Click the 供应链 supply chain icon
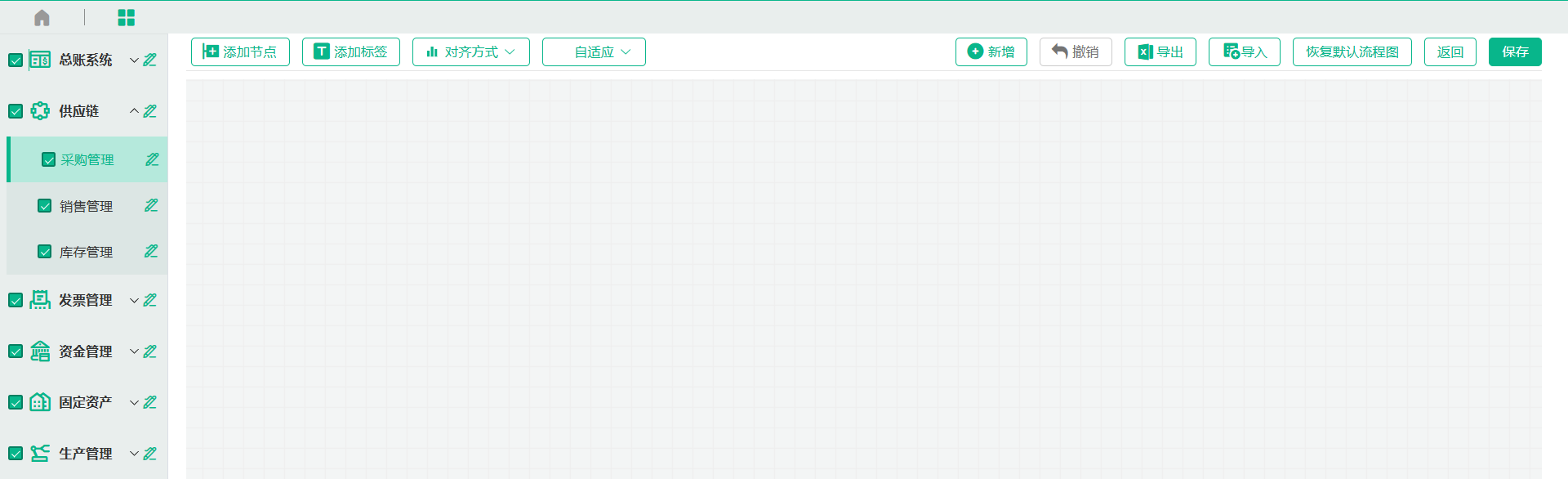This screenshot has width=1568, height=479. click(40, 111)
